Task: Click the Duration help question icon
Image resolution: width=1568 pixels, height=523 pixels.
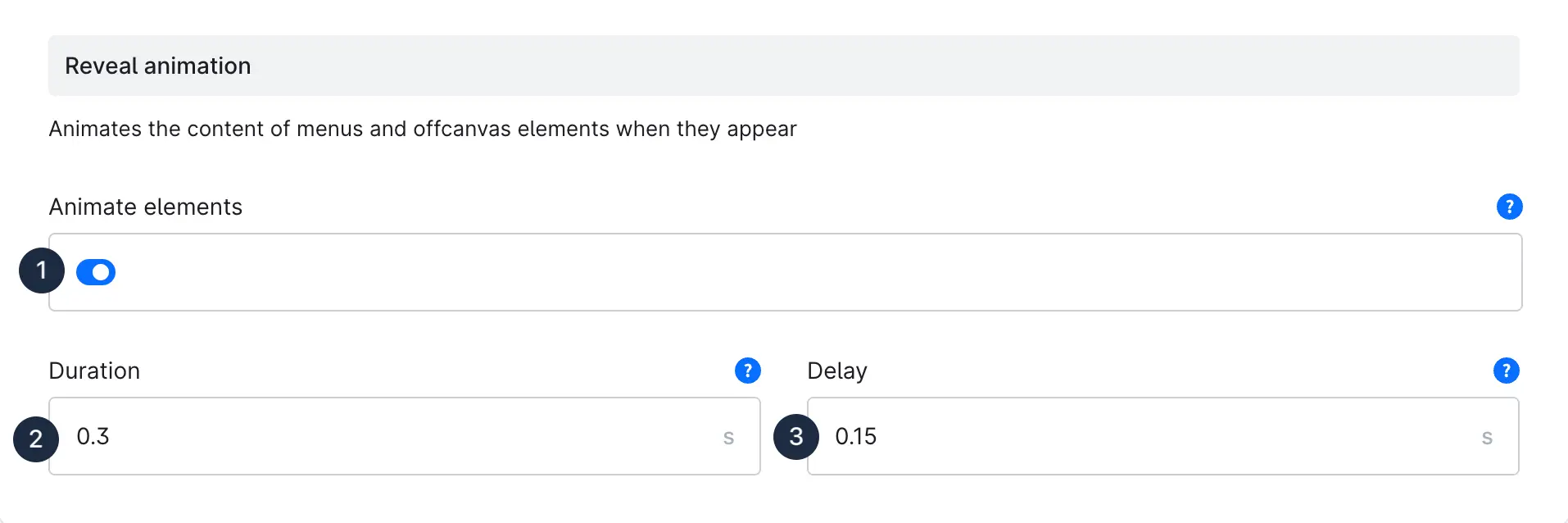Action: pos(747,371)
